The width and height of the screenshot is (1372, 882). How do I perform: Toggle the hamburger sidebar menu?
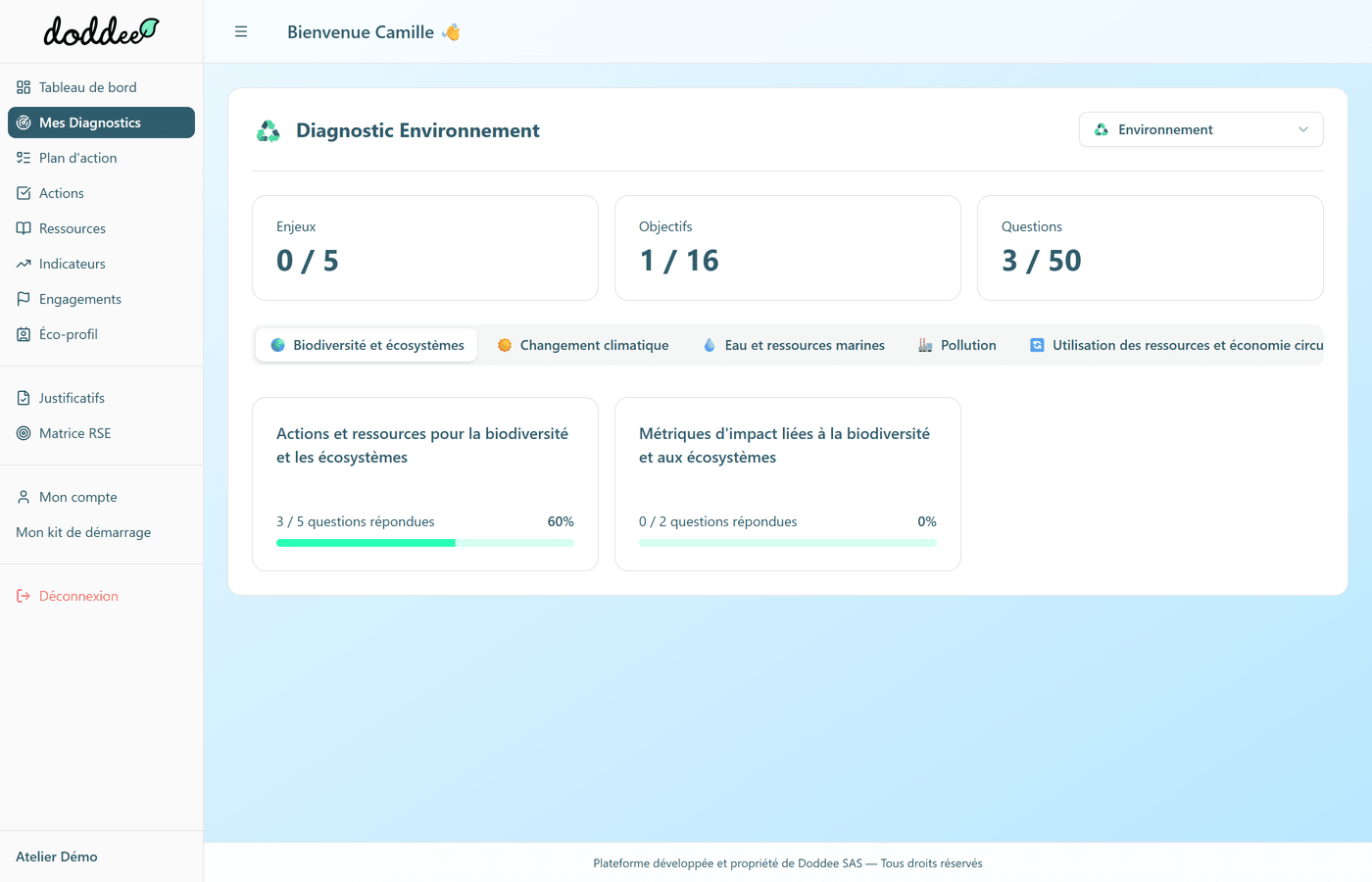point(241,32)
